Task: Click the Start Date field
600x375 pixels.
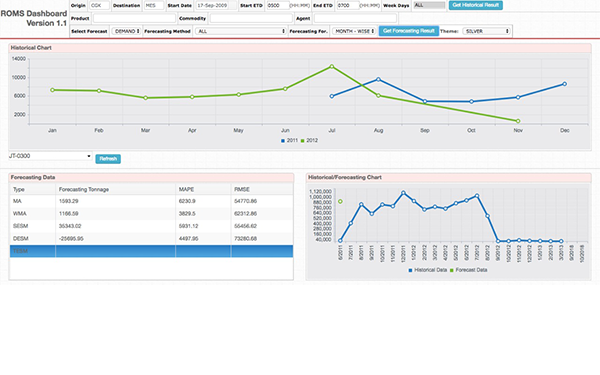Action: coord(216,5)
